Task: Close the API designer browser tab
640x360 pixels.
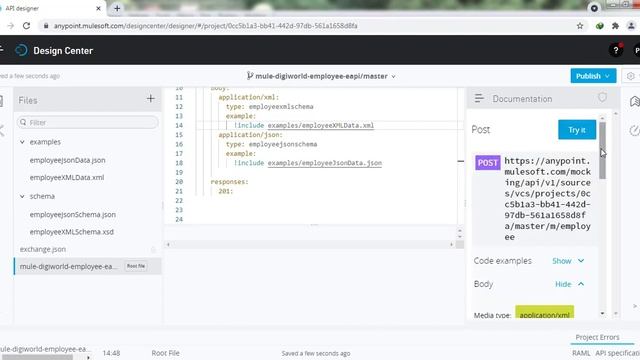Action: click(98, 8)
